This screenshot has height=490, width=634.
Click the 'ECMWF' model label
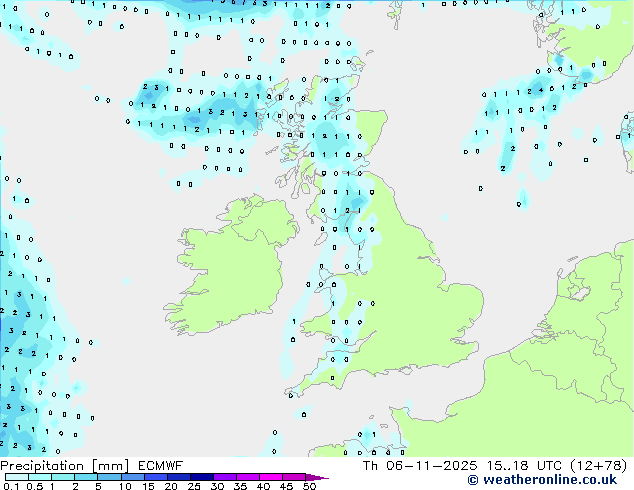coord(161,466)
